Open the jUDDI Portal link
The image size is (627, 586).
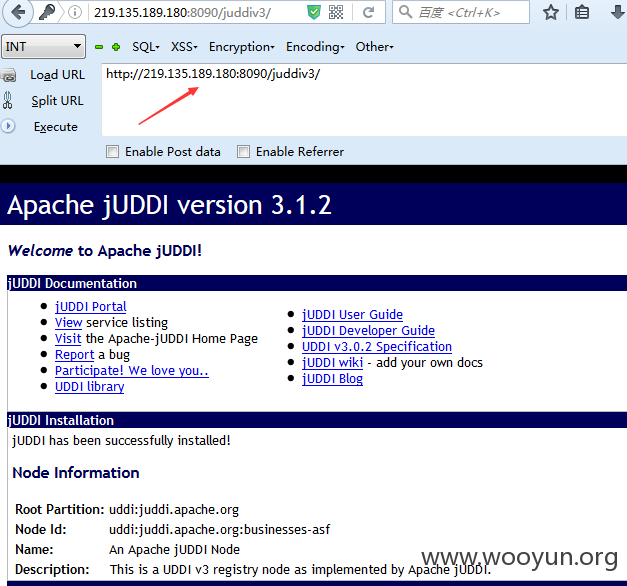pyautogui.click(x=91, y=307)
